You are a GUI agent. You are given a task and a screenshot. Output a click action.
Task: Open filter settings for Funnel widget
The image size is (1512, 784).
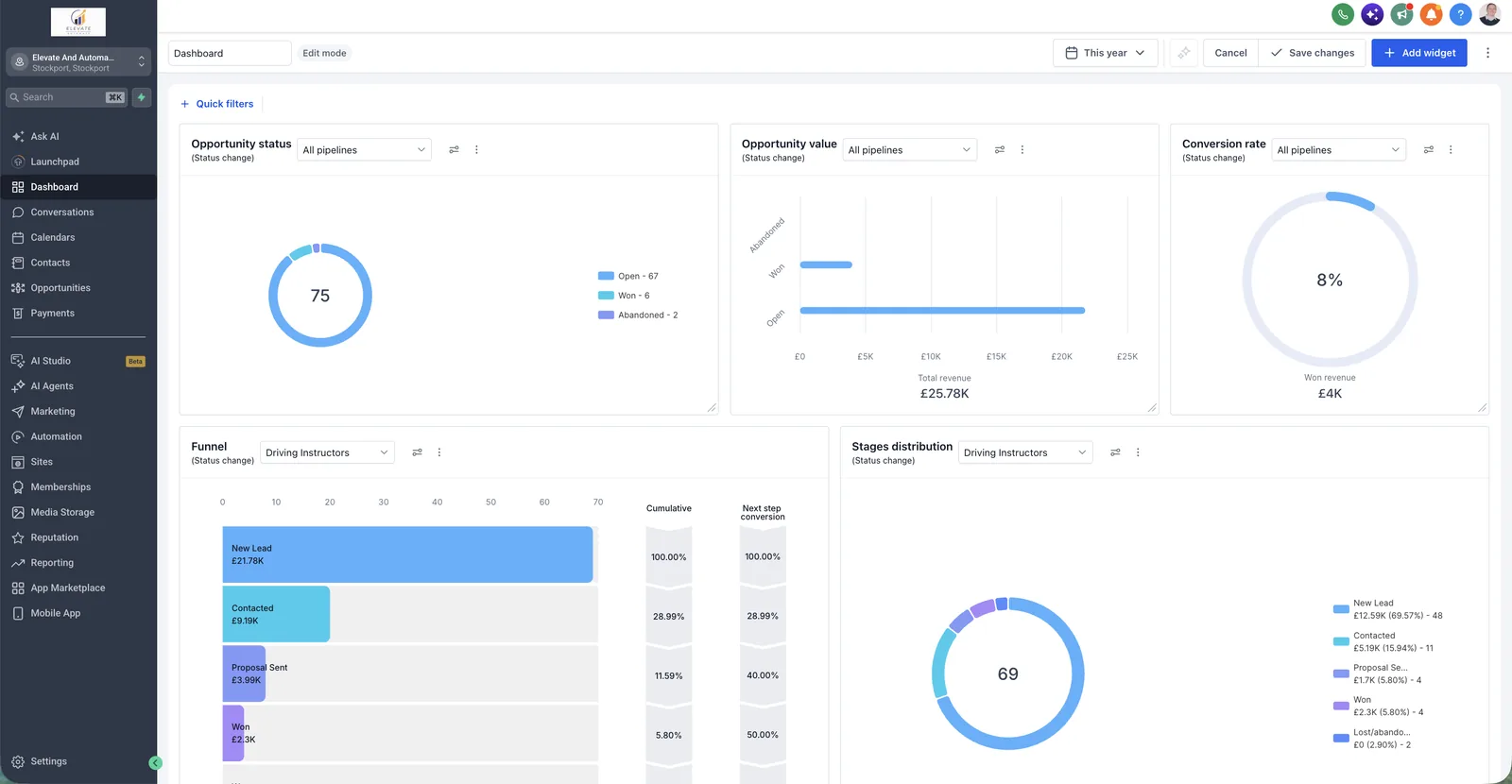click(417, 452)
